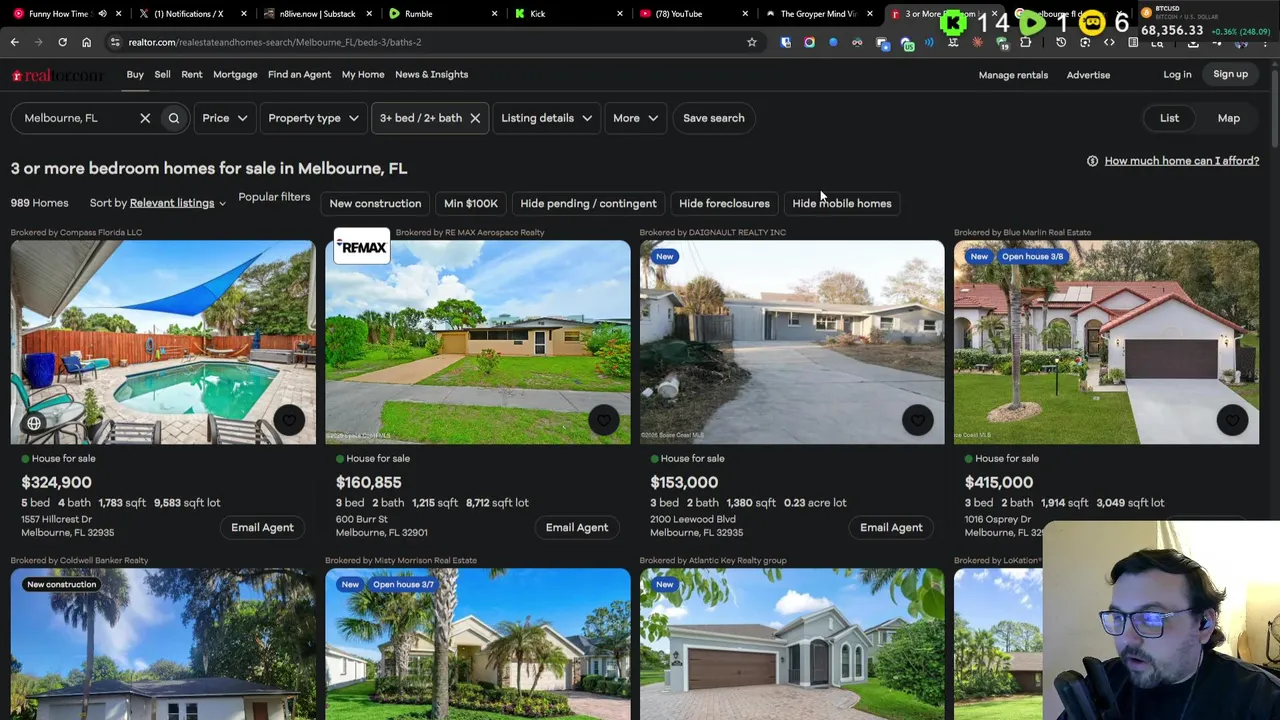Image resolution: width=1280 pixels, height=720 pixels.
Task: Expand the More filters dropdown
Action: (x=636, y=118)
